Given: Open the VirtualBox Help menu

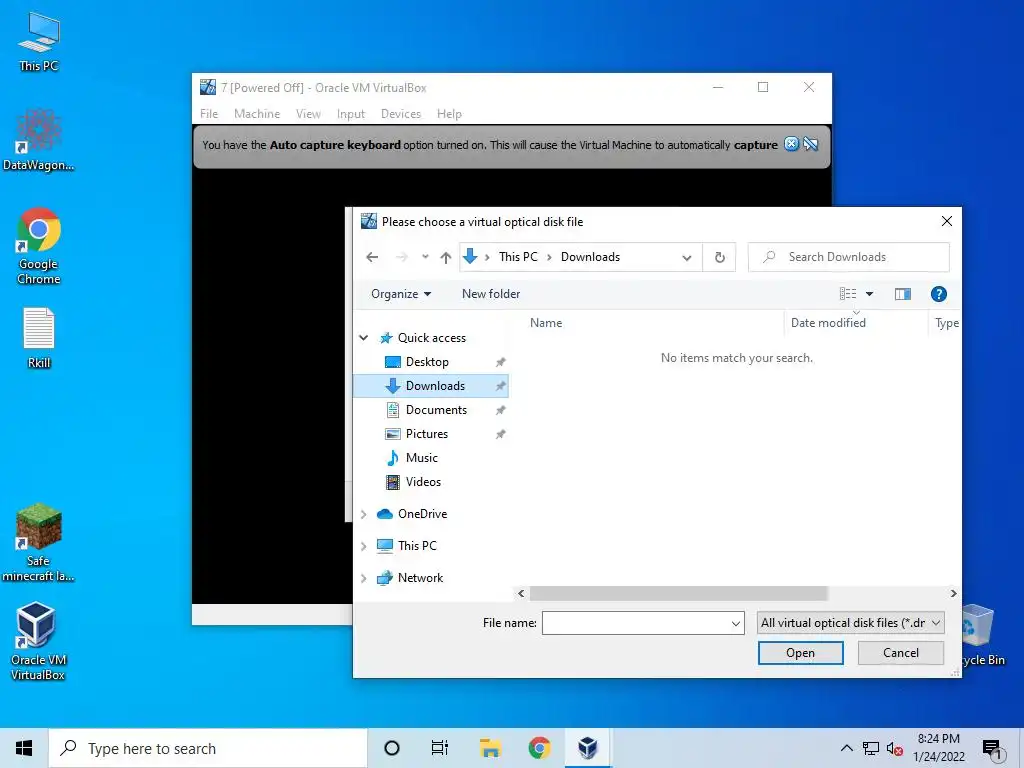Looking at the screenshot, I should coord(449,114).
